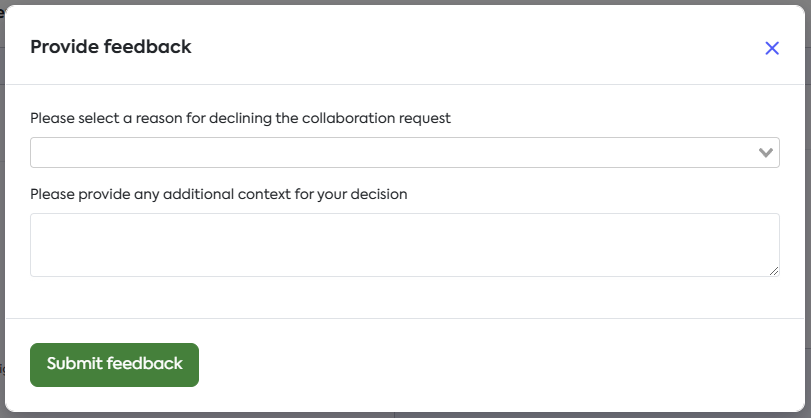This screenshot has width=811, height=418.
Task: Click the chevron arrow in the reason dropdown
Action: [x=766, y=153]
